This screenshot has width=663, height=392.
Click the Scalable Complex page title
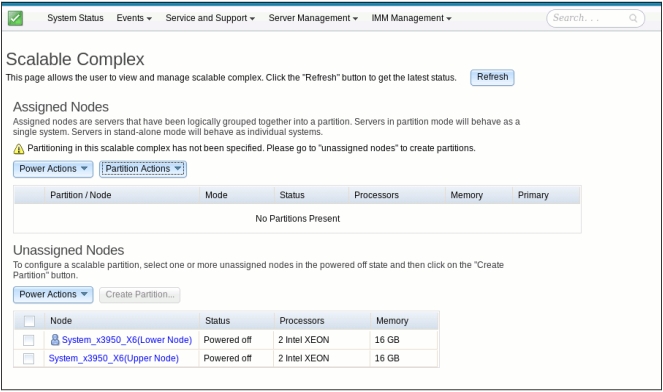tap(75, 59)
